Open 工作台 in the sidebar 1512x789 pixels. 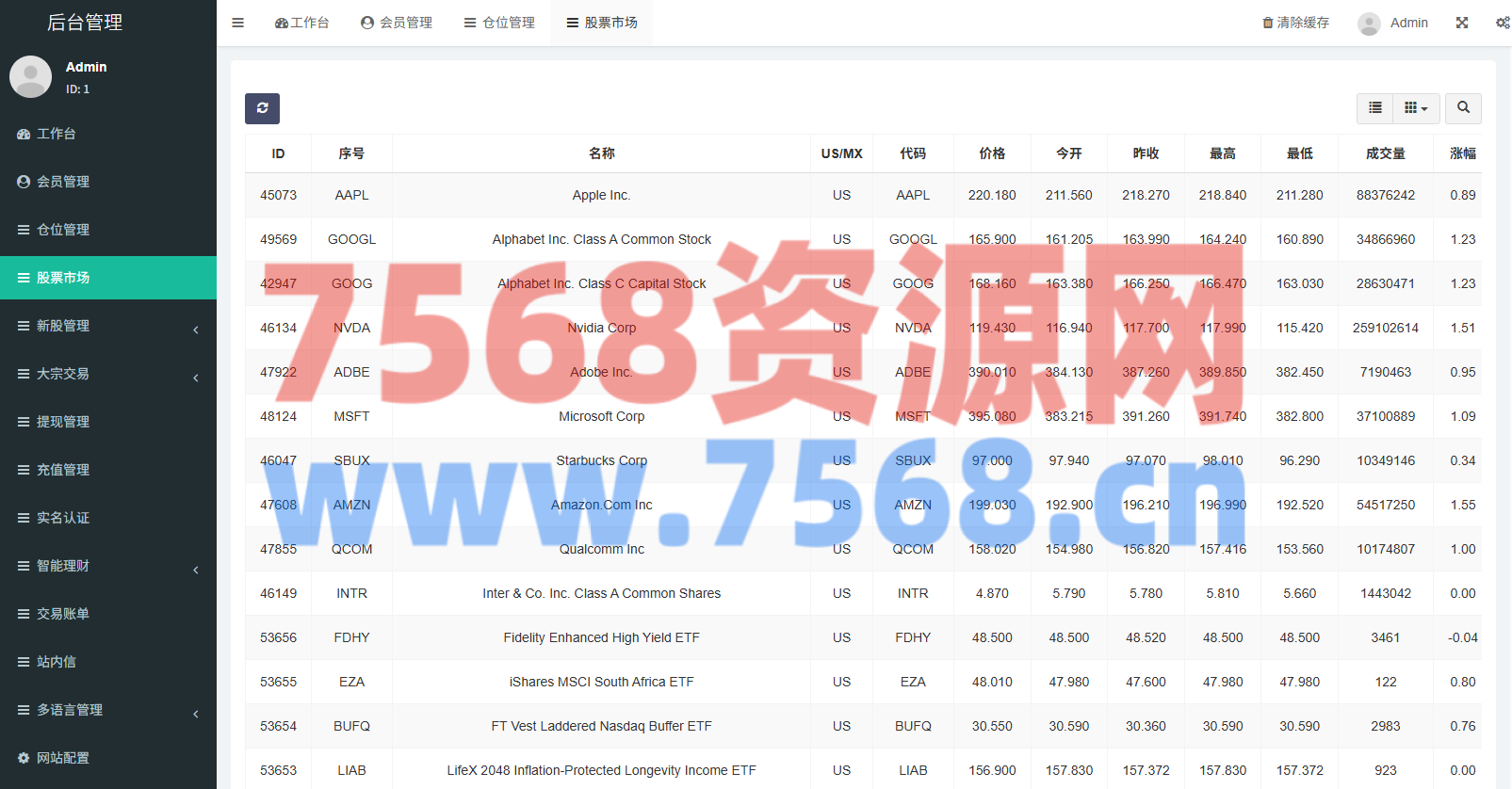[57, 134]
